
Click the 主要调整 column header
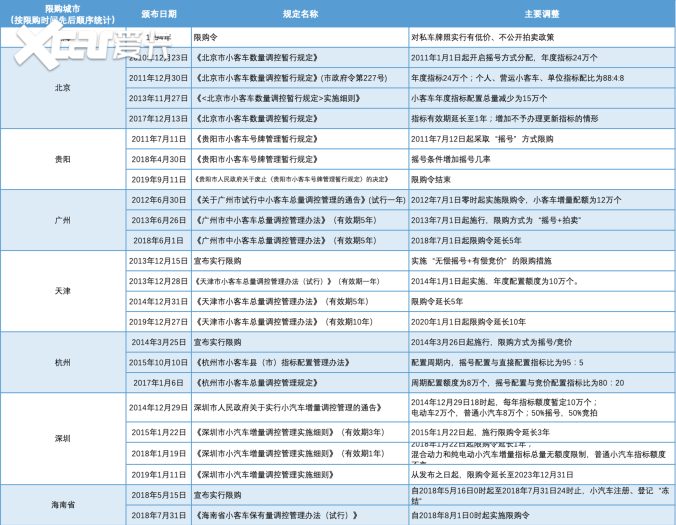point(541,13)
